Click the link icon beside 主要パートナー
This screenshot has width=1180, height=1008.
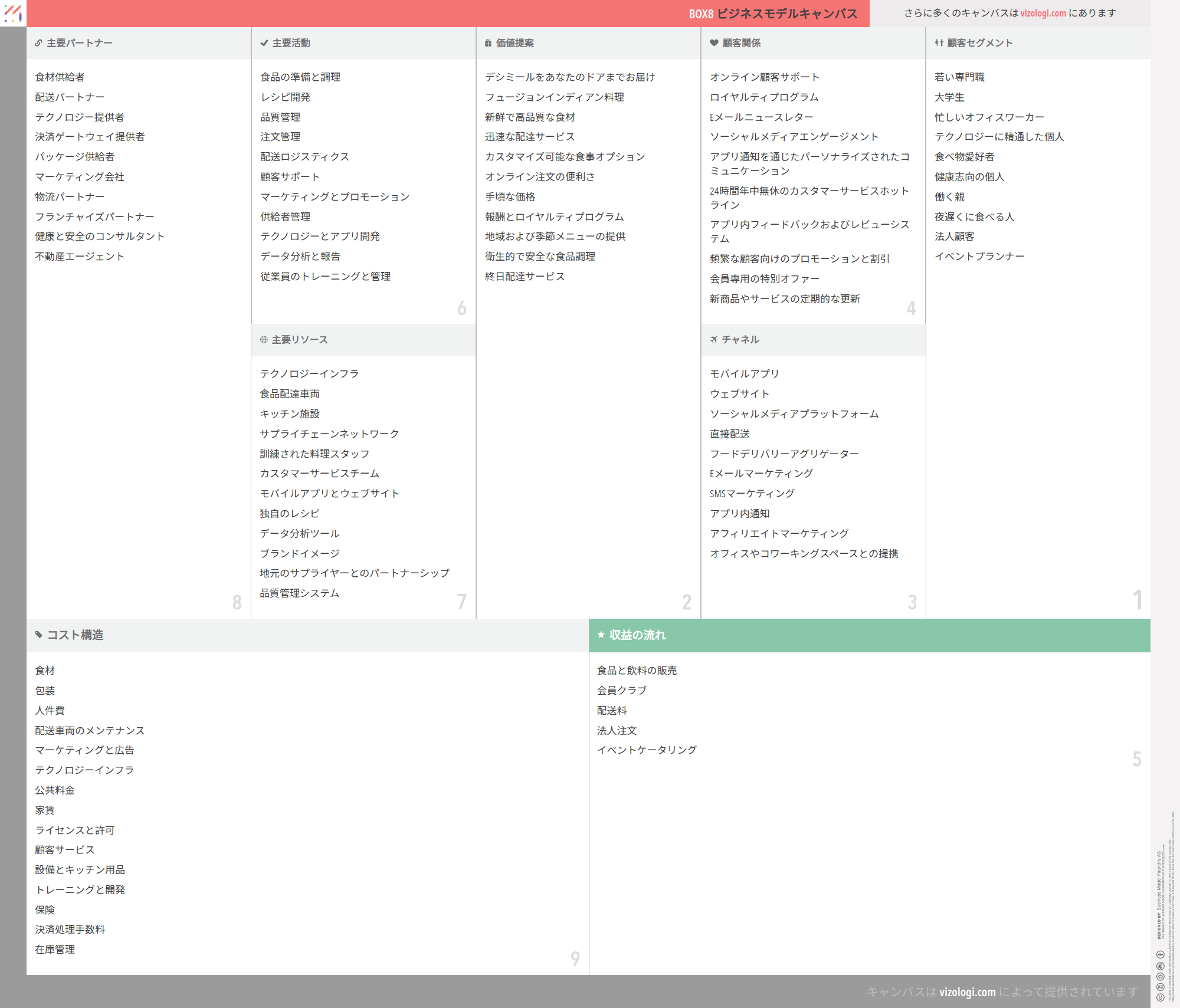point(38,43)
